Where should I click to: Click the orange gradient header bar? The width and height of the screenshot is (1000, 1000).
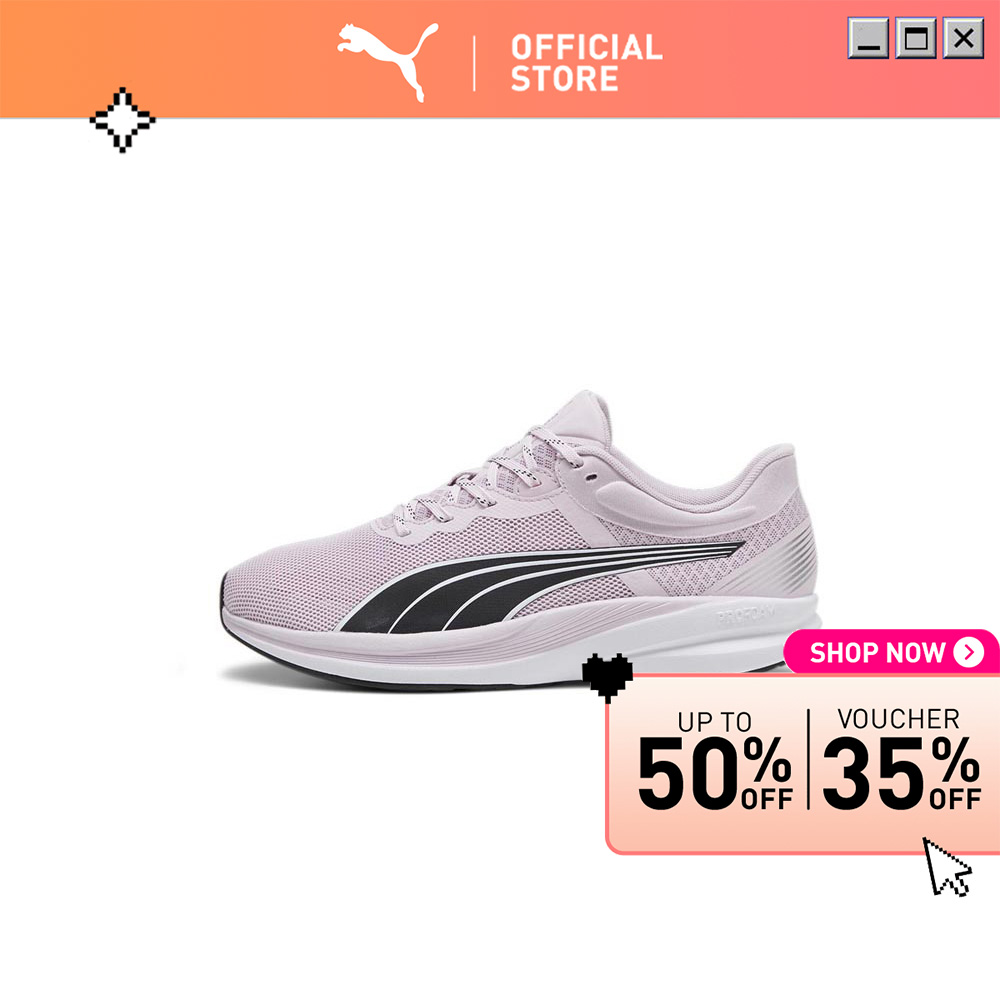click(x=500, y=59)
